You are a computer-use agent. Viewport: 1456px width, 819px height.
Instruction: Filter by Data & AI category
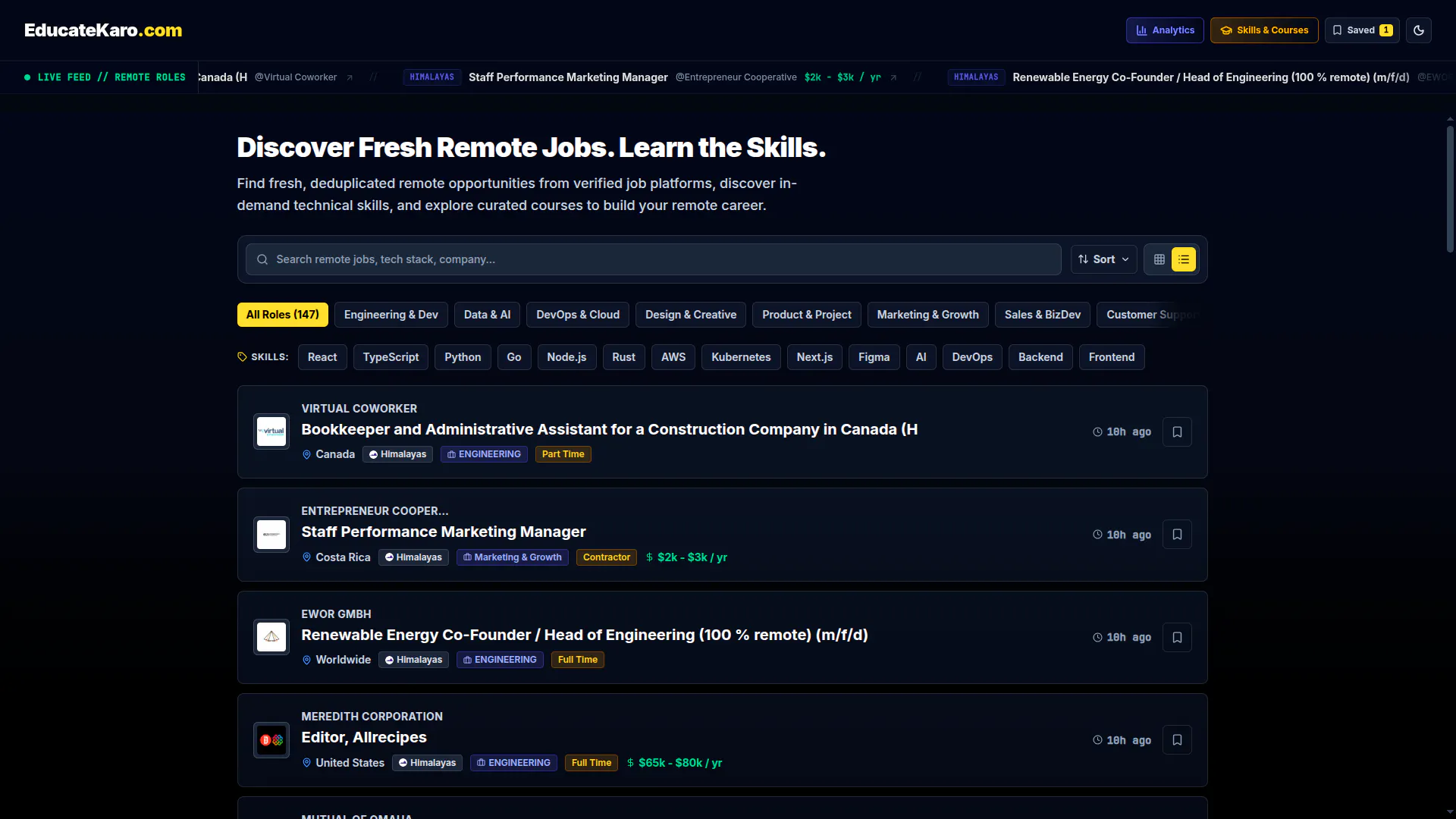tap(487, 315)
